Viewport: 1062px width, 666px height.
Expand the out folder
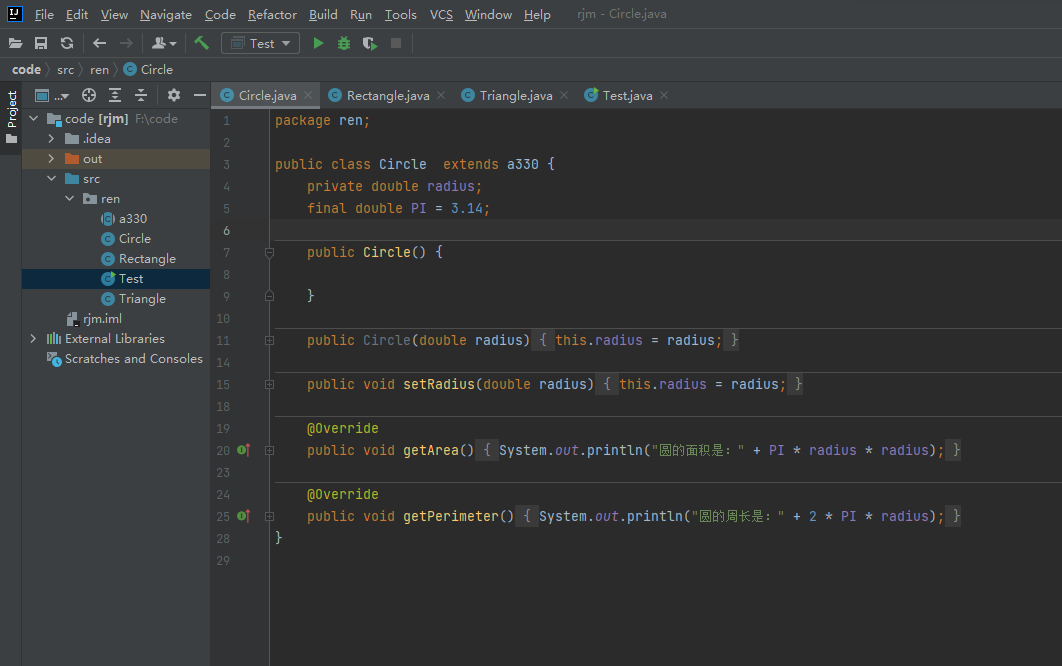tap(51, 159)
